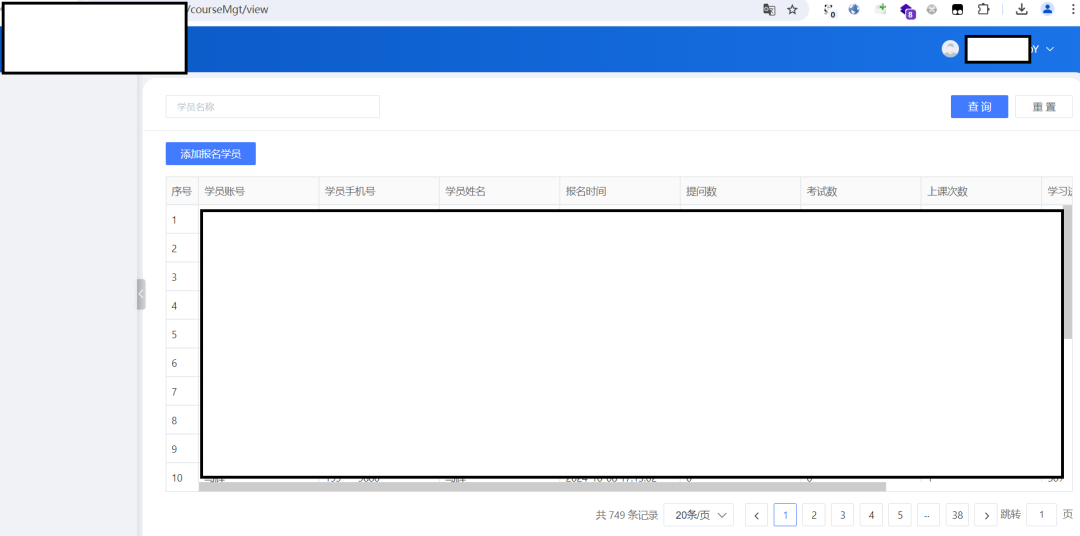Click the purple extension icon with badge 8

click(x=906, y=10)
